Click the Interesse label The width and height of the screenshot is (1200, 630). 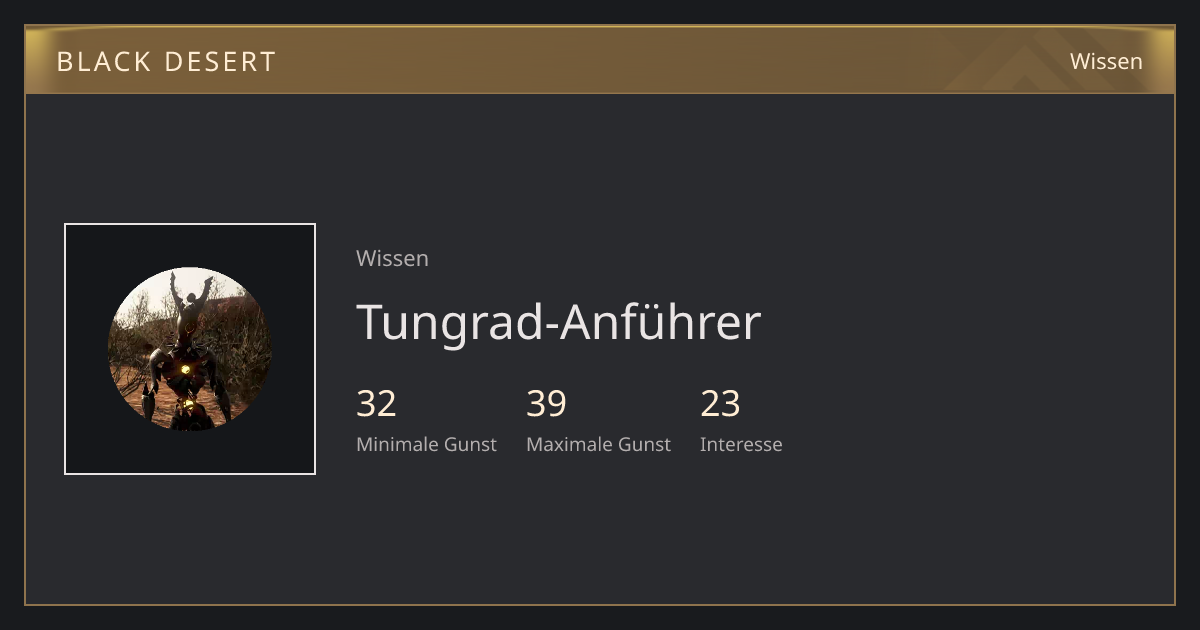click(741, 444)
